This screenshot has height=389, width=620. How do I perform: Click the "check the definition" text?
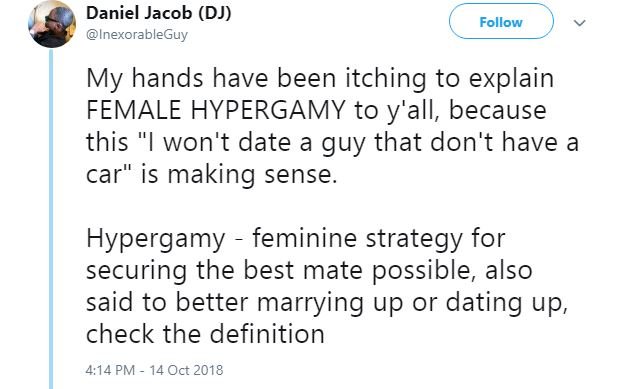[x=205, y=334]
